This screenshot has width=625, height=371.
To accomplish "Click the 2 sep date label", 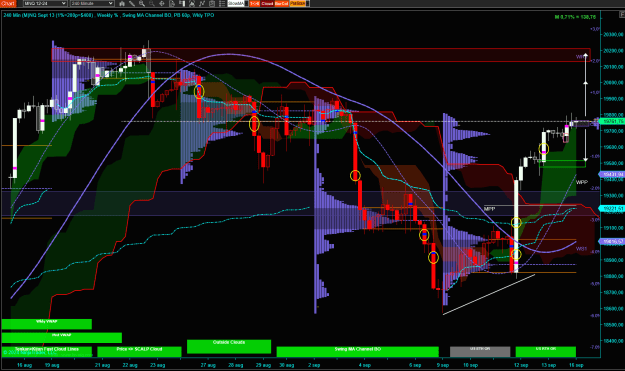I will 314,365.
